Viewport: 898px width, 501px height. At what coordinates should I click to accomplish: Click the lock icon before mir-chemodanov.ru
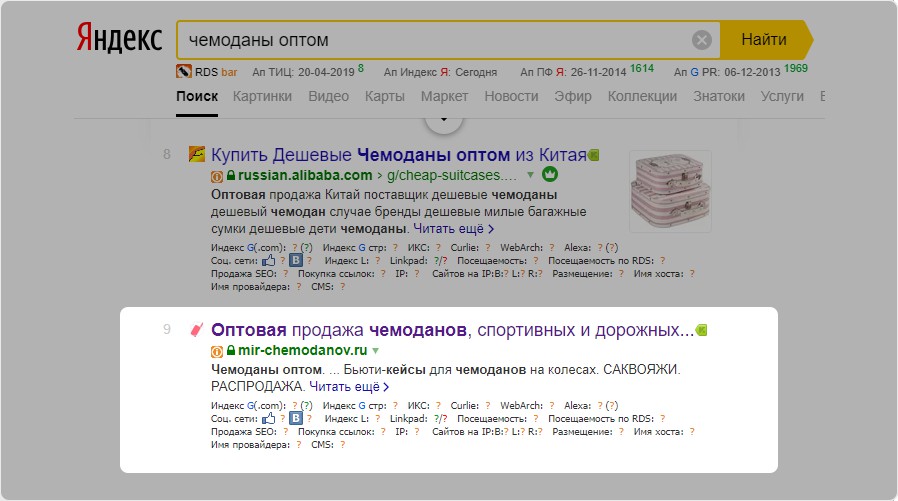[231, 350]
